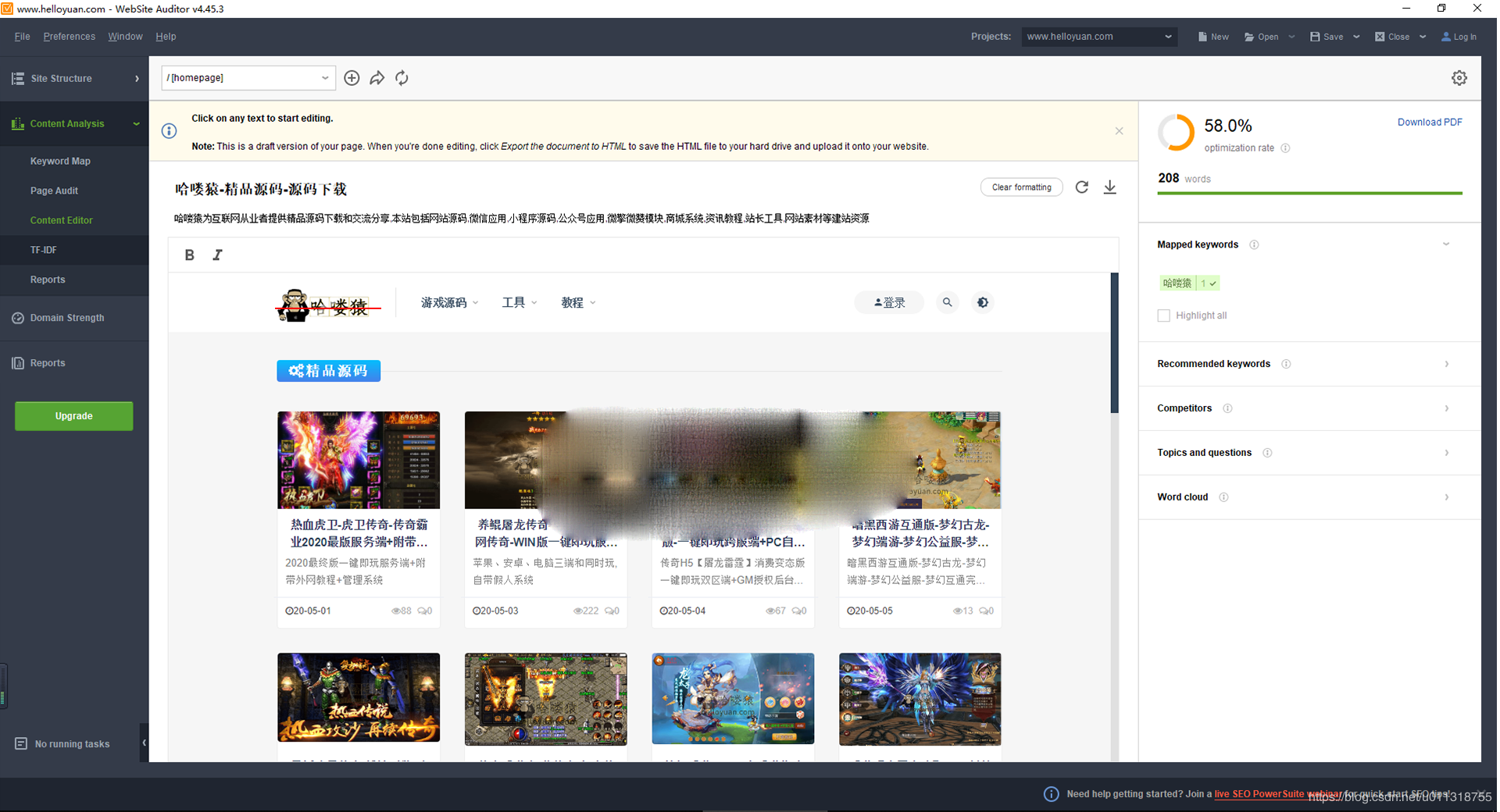
Task: Expand the Save button dropdown arrow
Action: click(1356, 37)
